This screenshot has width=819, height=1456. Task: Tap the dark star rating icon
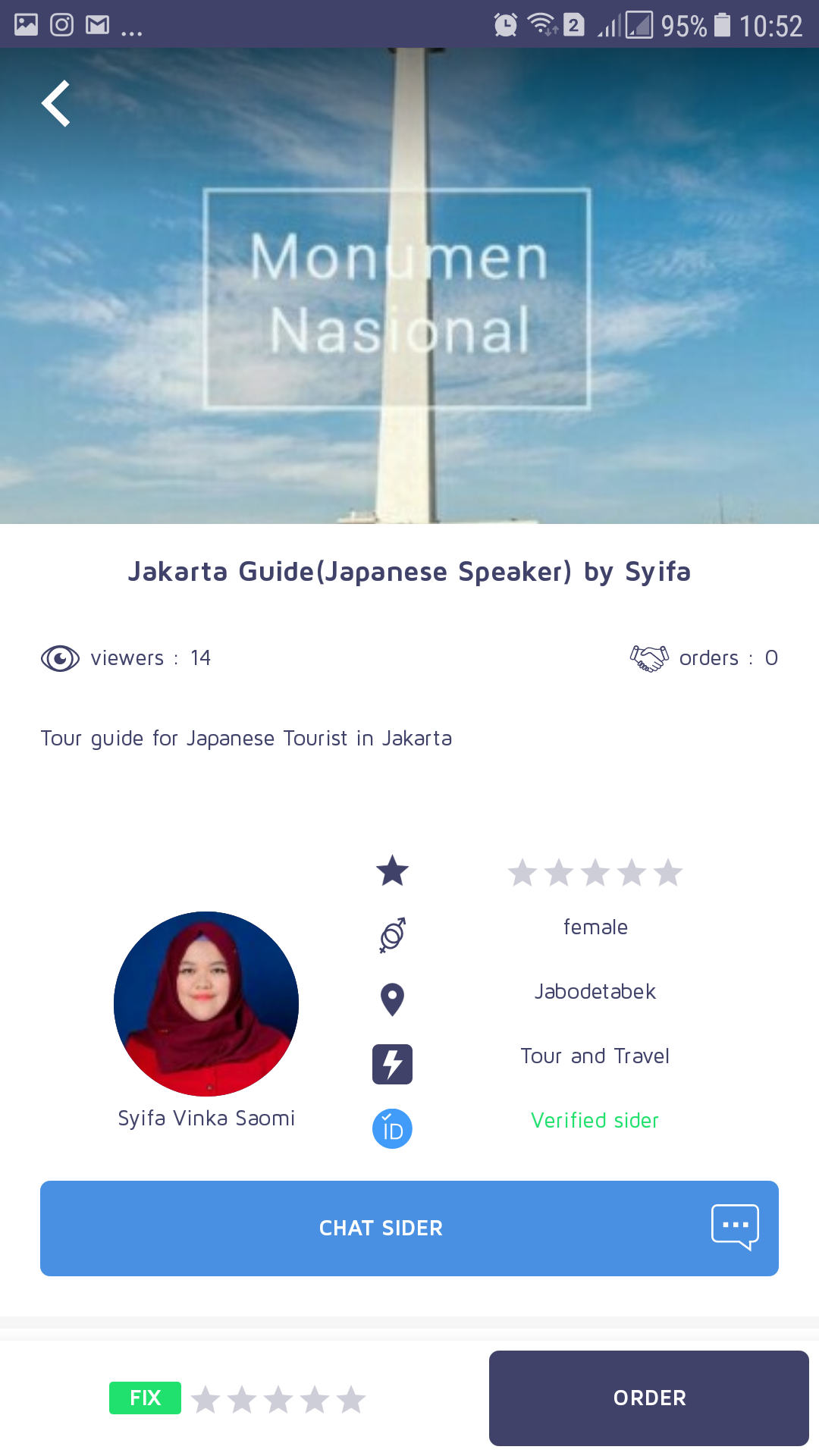(x=392, y=871)
